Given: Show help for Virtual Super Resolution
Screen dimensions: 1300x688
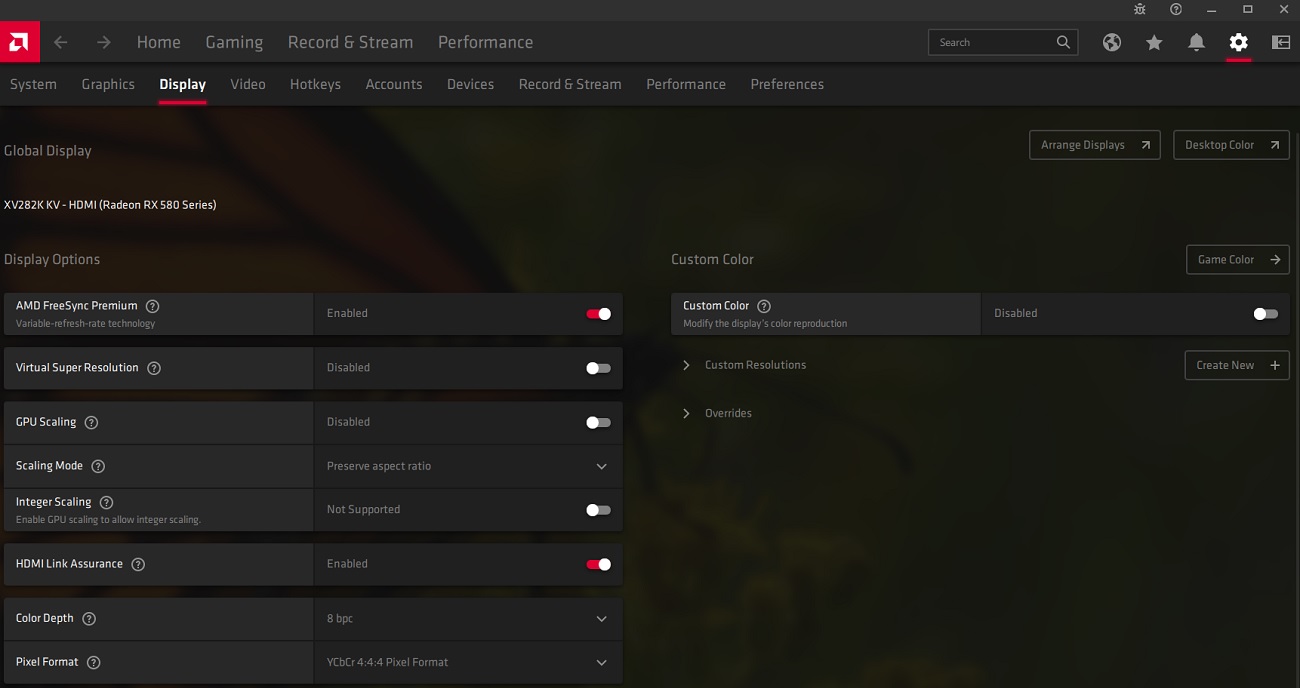Looking at the screenshot, I should click(154, 368).
